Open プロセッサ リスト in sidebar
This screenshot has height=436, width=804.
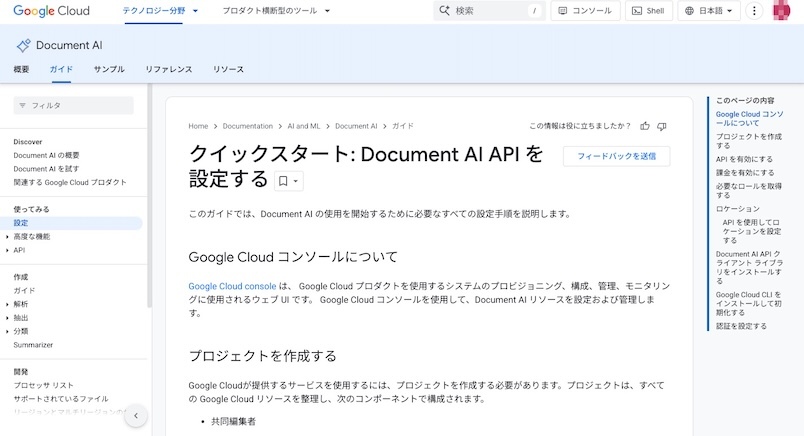click(x=44, y=385)
